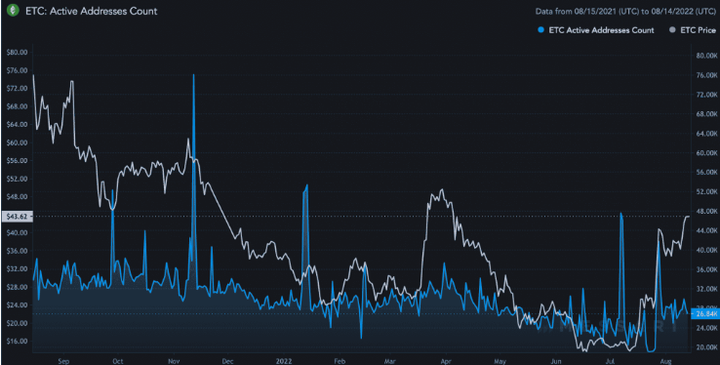Select Jun on the time axis
Screen dimensions: 720x365
(556, 360)
